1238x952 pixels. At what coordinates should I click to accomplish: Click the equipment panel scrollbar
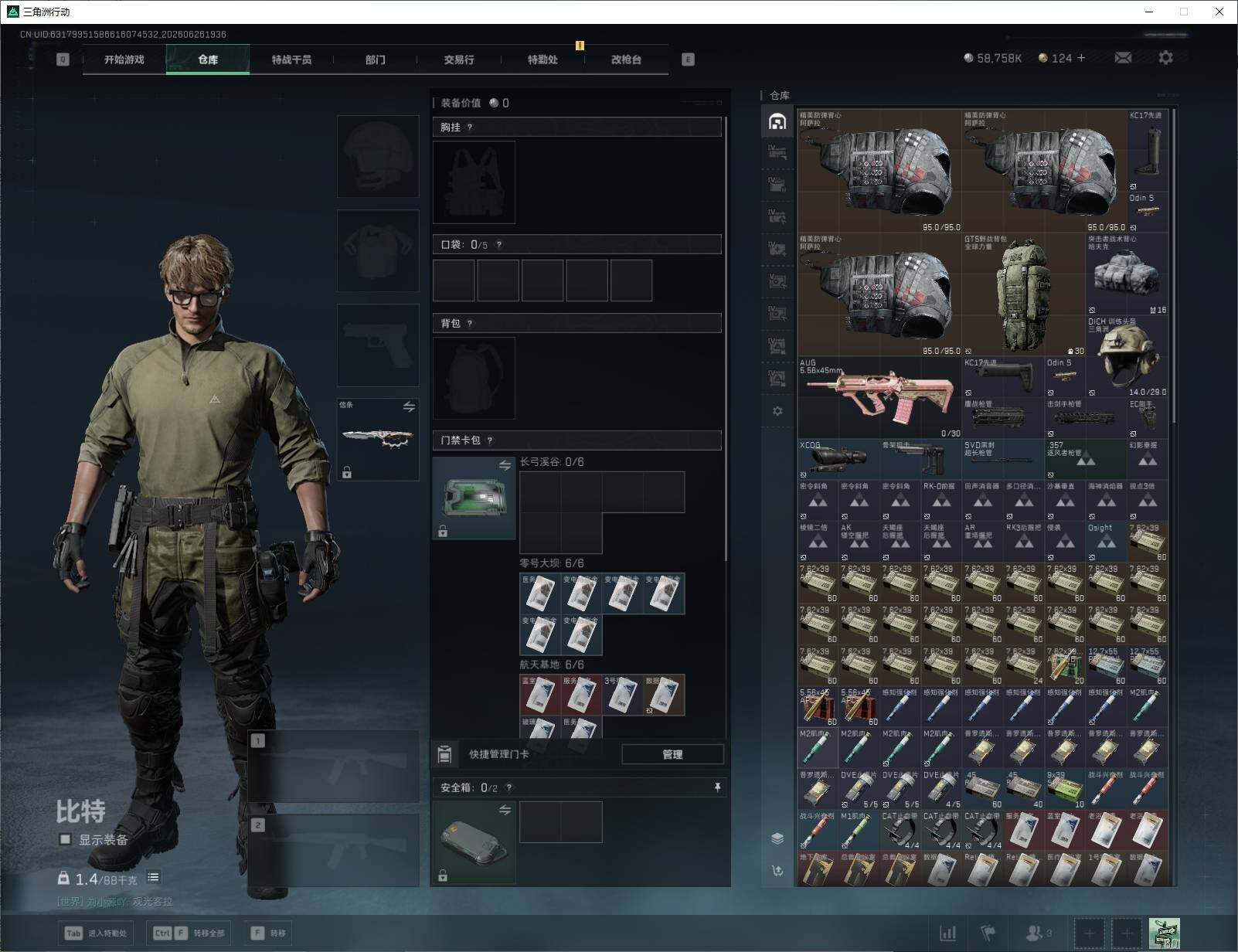[726, 339]
